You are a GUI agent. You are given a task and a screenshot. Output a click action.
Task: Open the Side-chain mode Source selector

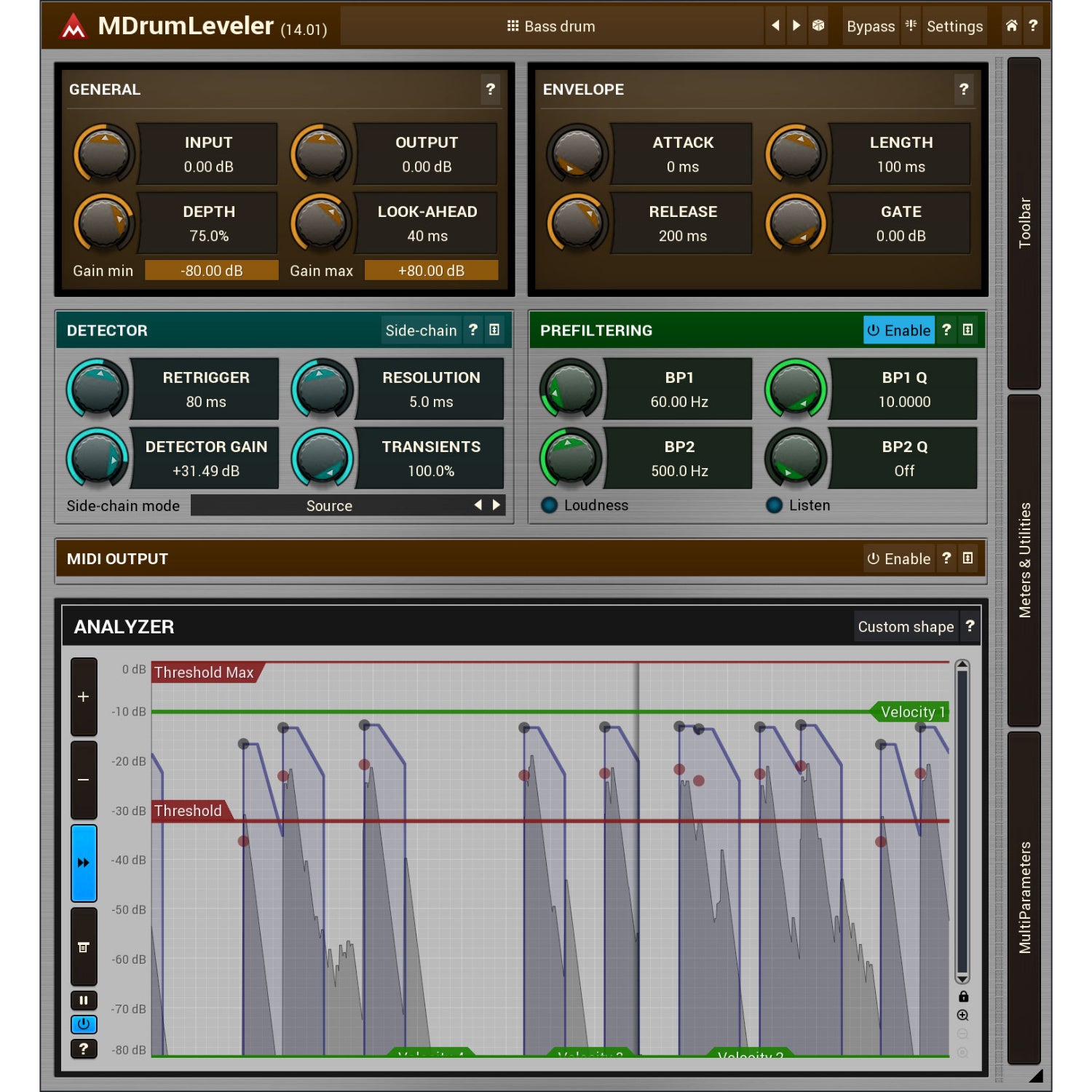coord(329,505)
